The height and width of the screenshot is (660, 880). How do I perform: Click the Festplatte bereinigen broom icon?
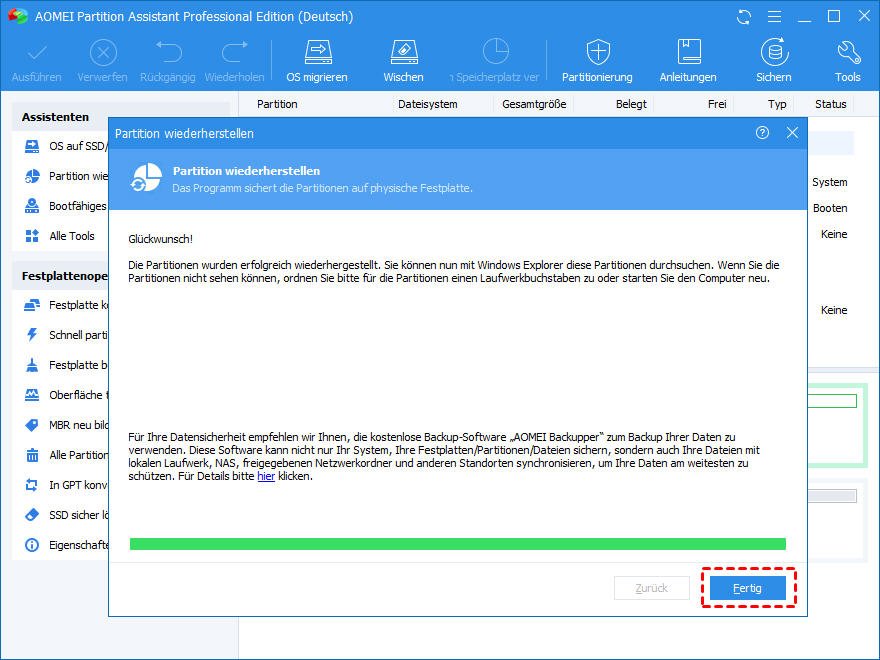click(x=32, y=365)
